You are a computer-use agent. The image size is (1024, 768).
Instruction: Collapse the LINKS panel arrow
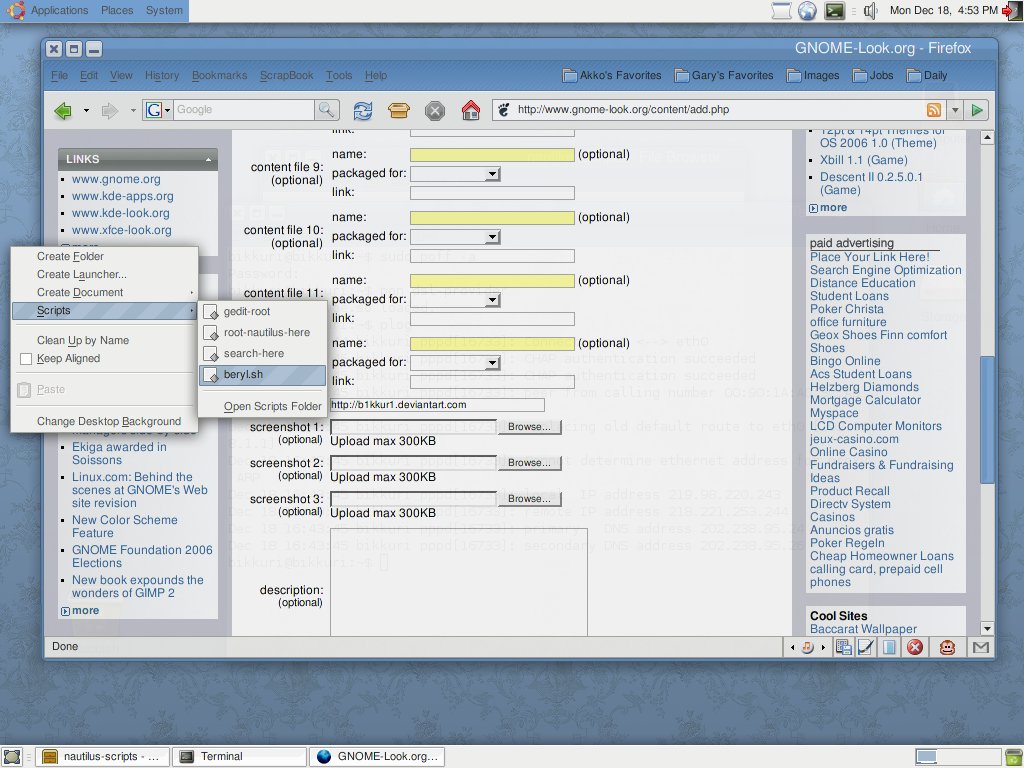[x=208, y=159]
